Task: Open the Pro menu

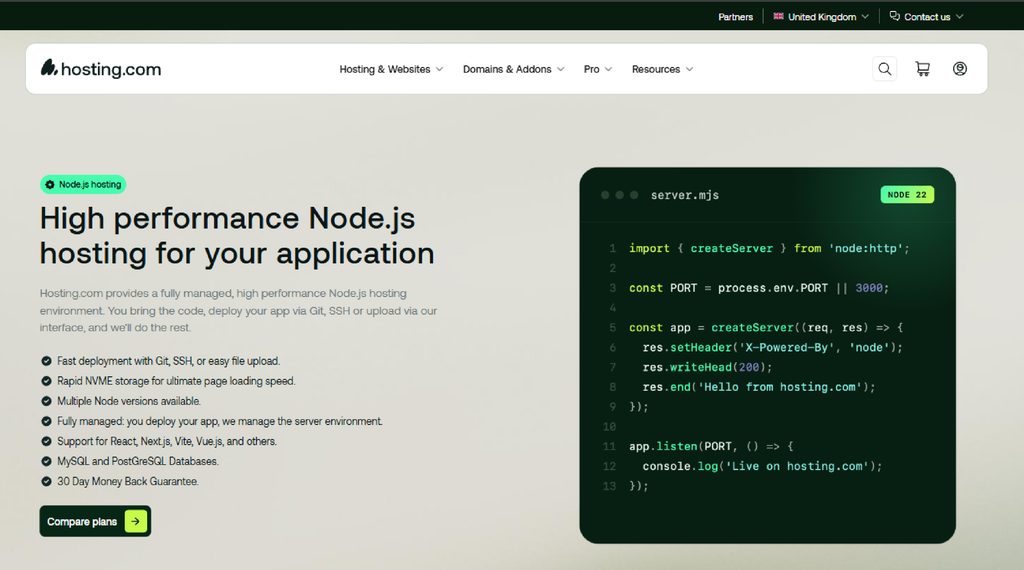Action: point(598,69)
